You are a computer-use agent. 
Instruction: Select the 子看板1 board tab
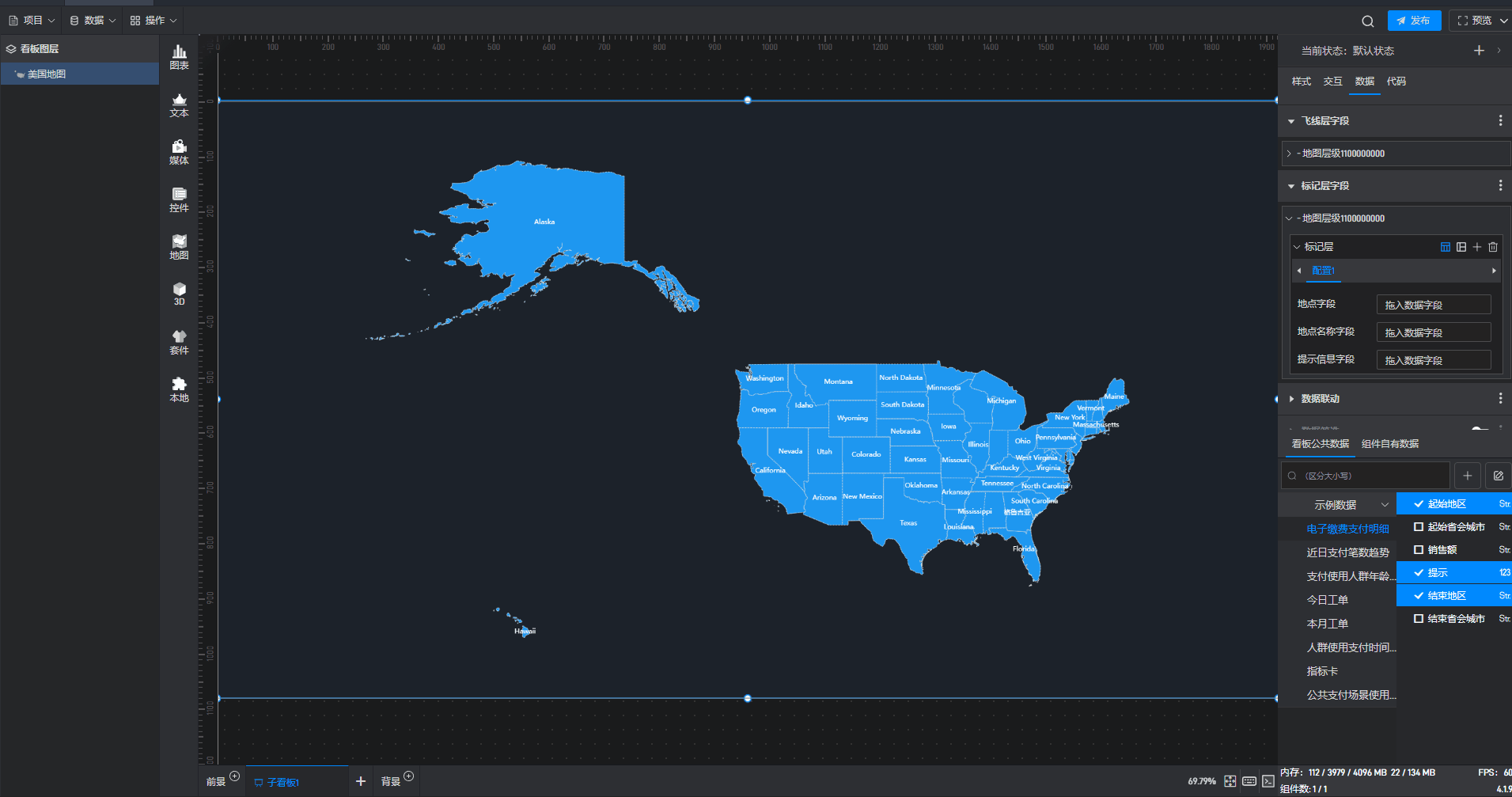(297, 782)
